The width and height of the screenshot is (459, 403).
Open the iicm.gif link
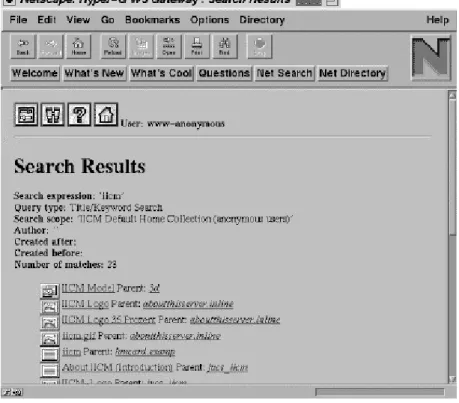click(x=79, y=335)
